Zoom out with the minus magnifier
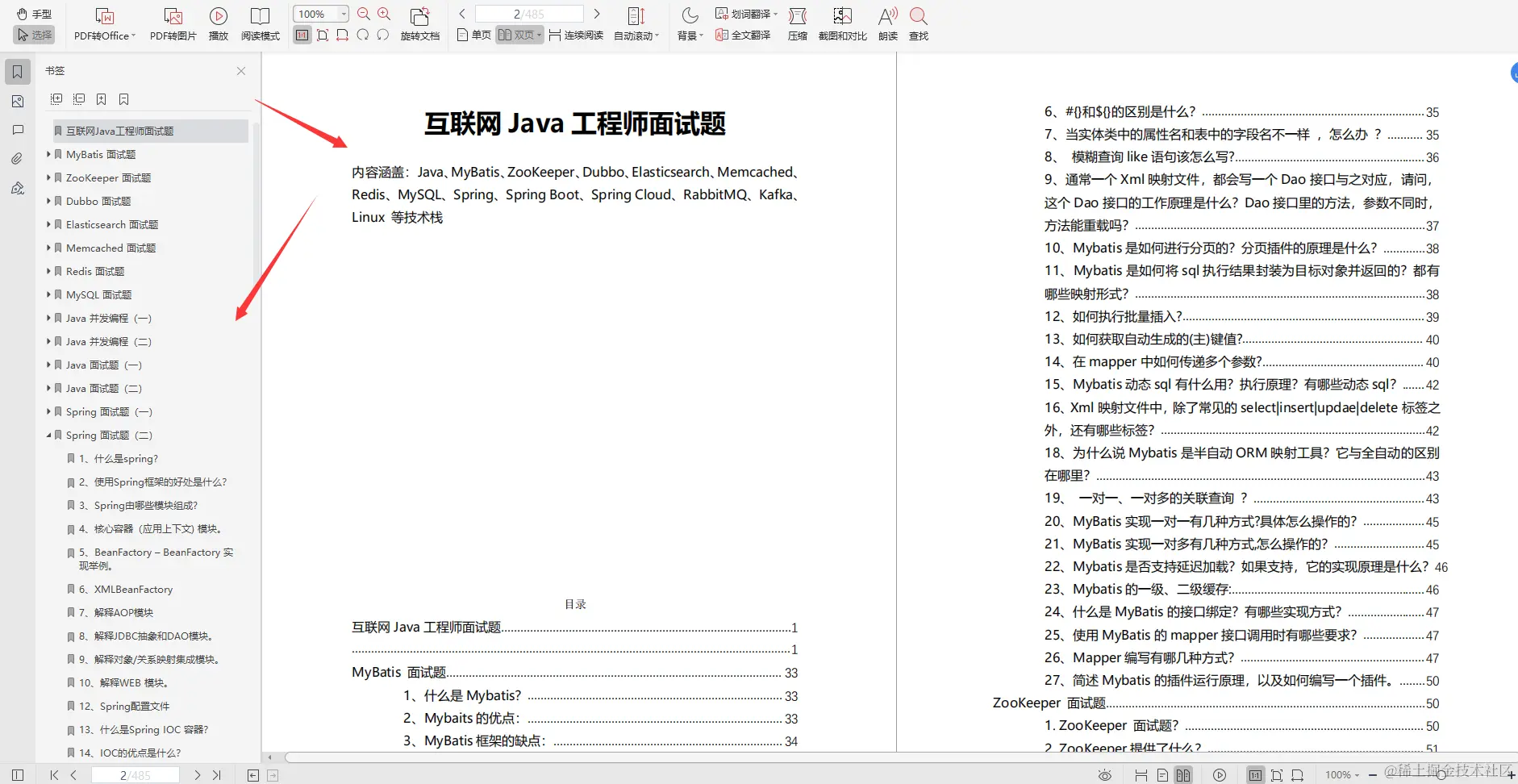1518x784 pixels. (364, 14)
